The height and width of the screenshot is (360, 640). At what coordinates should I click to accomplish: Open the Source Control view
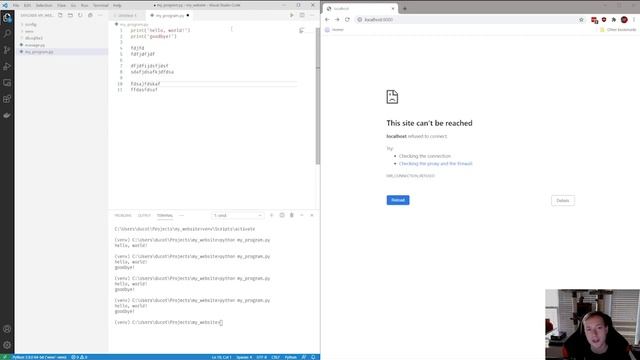click(7, 50)
